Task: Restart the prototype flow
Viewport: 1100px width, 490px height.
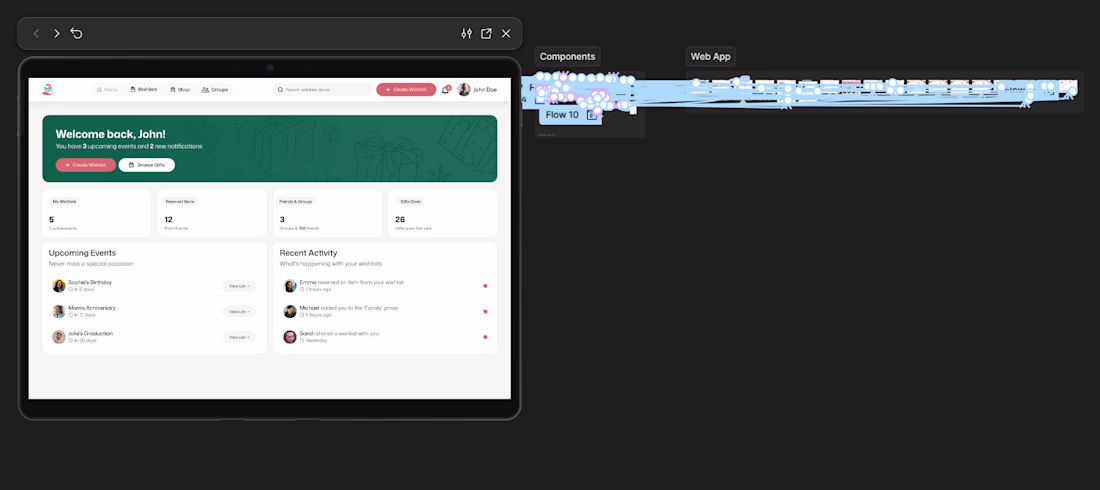Action: [76, 34]
